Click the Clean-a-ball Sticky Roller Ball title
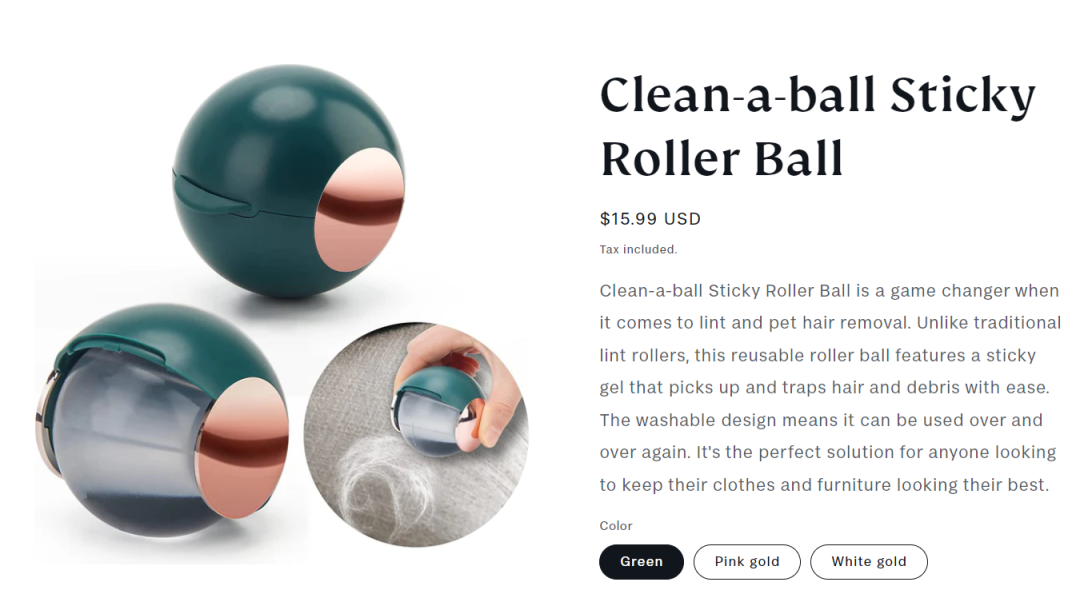 (818, 126)
